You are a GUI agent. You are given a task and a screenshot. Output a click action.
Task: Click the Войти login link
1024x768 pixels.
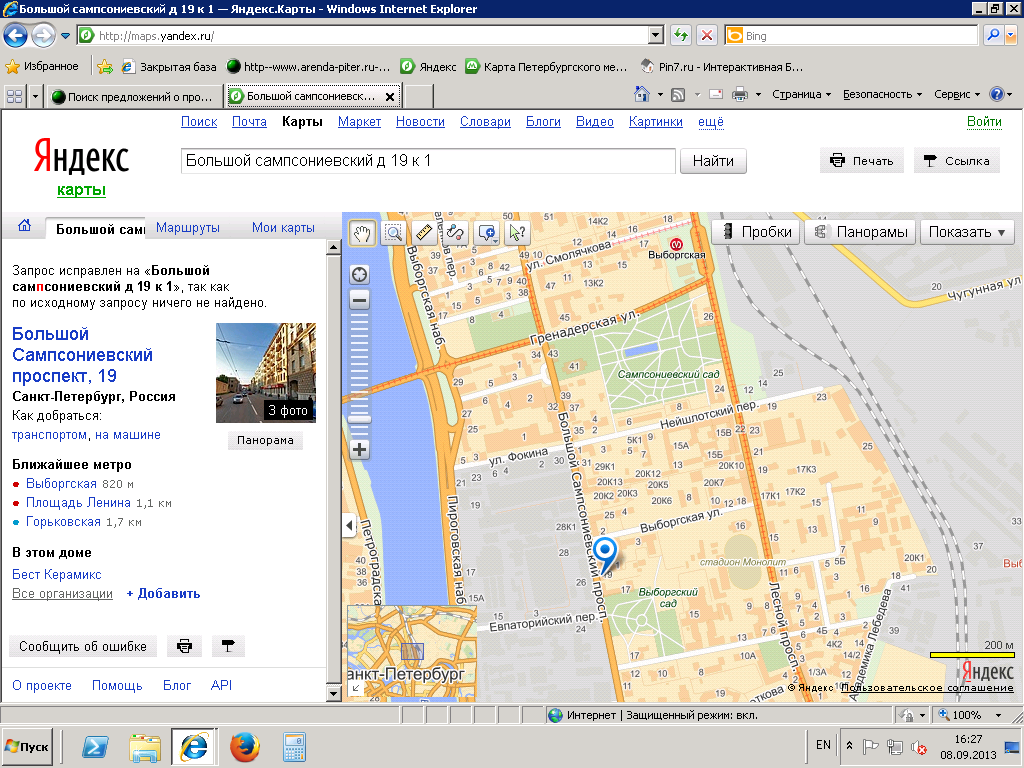(984, 121)
